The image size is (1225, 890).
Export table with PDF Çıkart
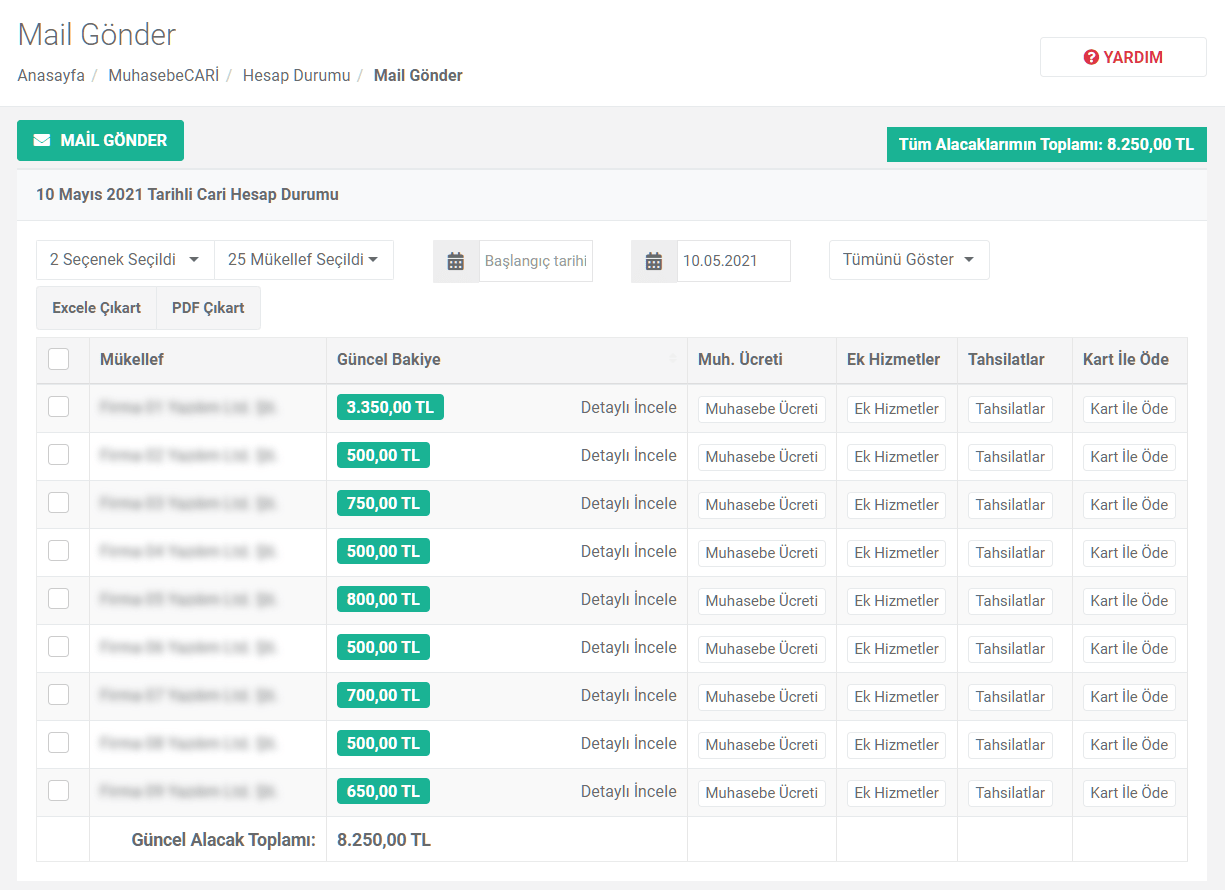click(x=208, y=308)
